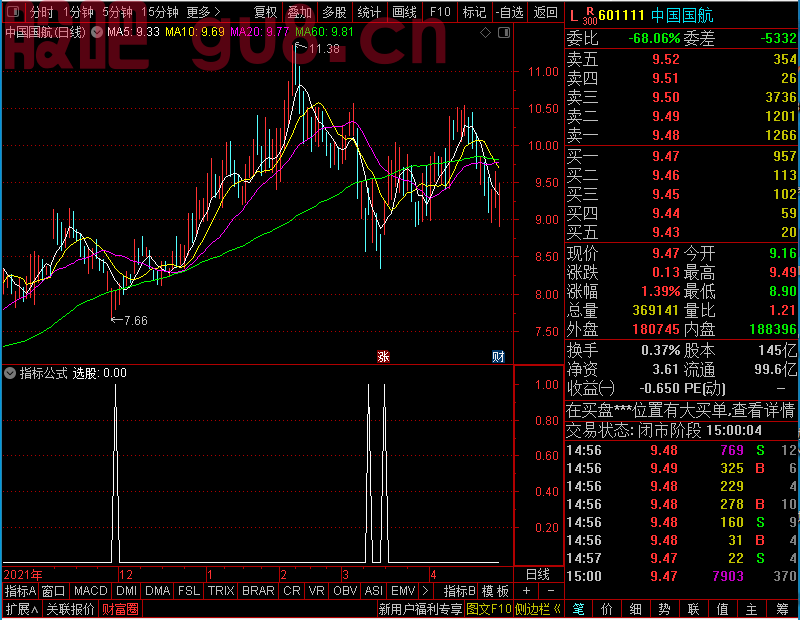The height and width of the screenshot is (620, 800).
Task: Switch the indicator to DMA
Action: (157, 591)
